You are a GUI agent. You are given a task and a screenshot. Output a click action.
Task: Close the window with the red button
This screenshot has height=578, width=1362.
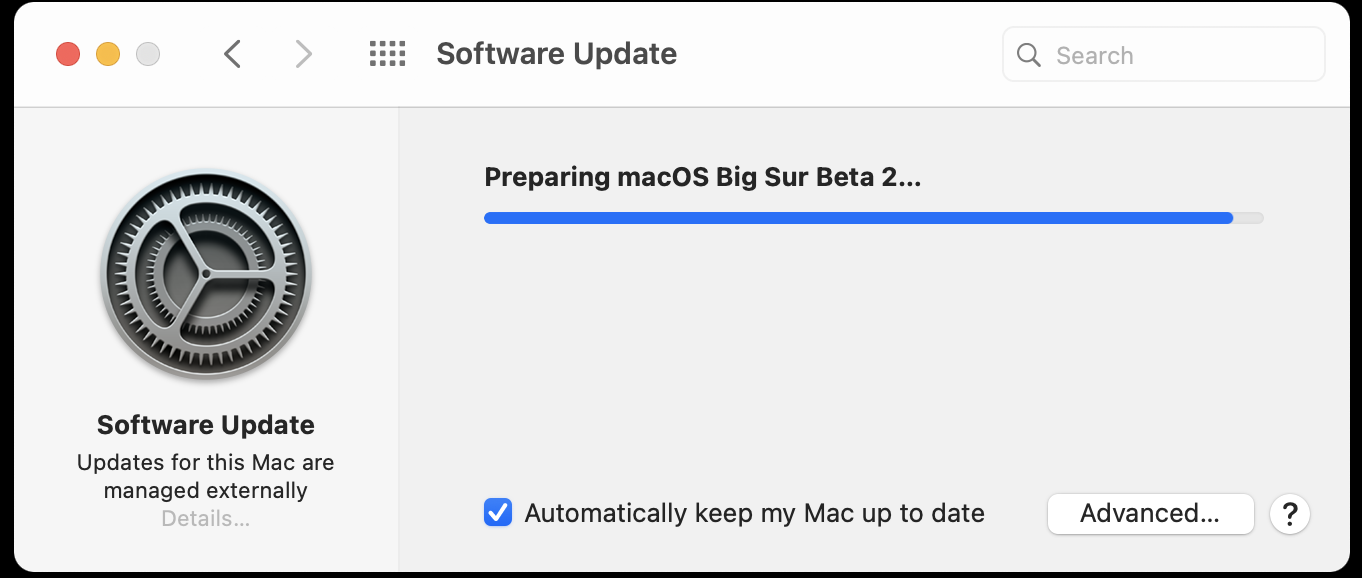point(68,54)
